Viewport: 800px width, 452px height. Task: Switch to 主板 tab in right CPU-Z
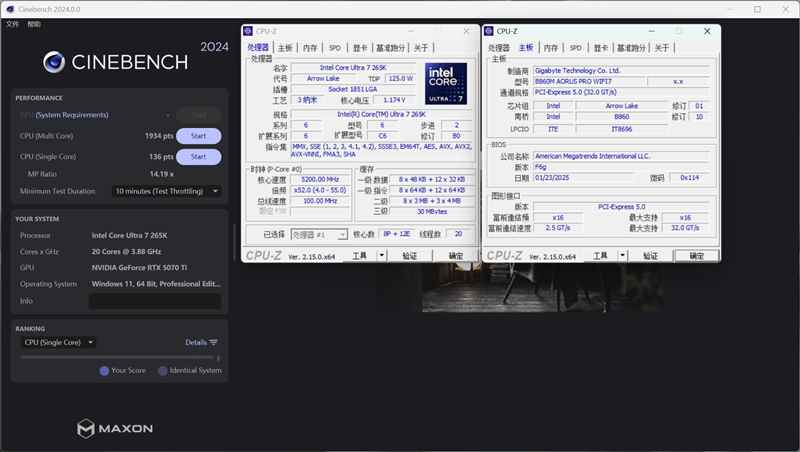coord(526,47)
